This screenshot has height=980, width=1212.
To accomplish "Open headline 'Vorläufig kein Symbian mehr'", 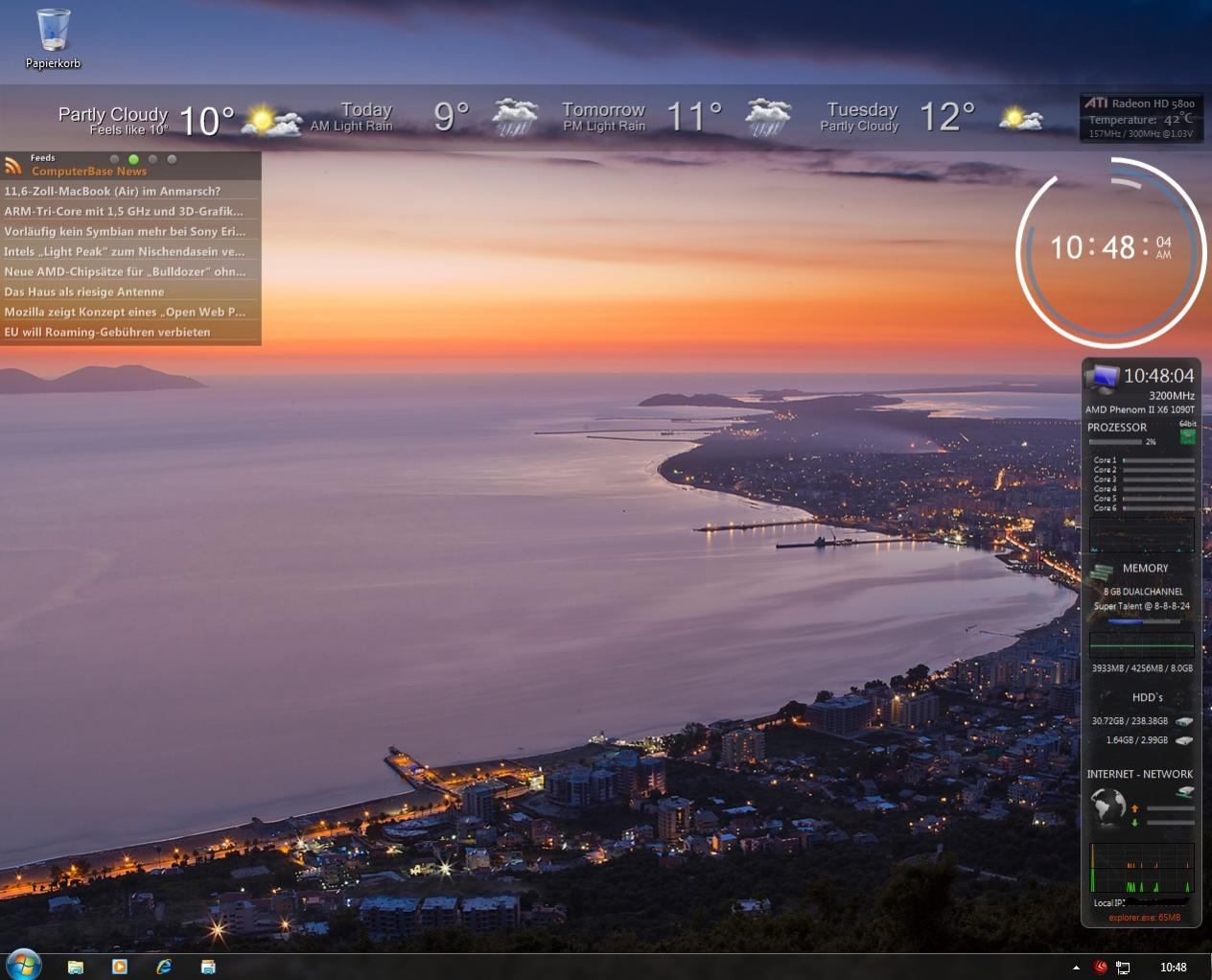I will tap(130, 231).
